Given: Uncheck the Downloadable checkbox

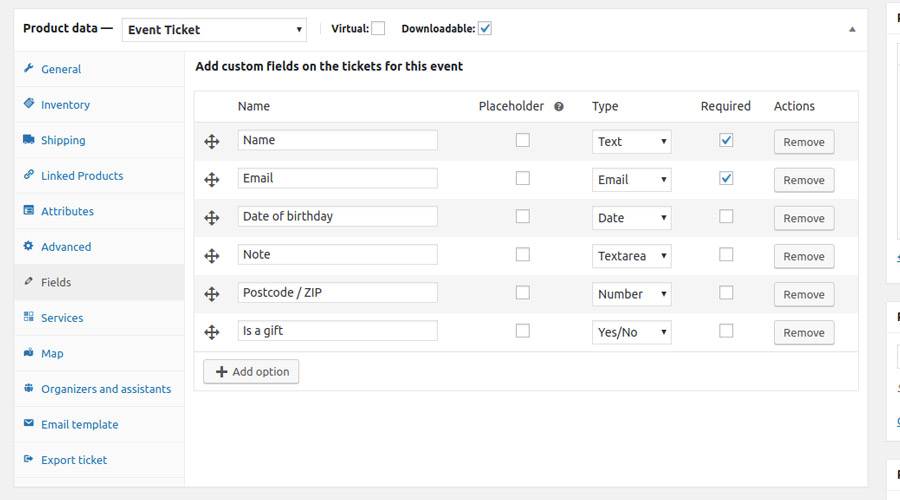Looking at the screenshot, I should pyautogui.click(x=485, y=29).
